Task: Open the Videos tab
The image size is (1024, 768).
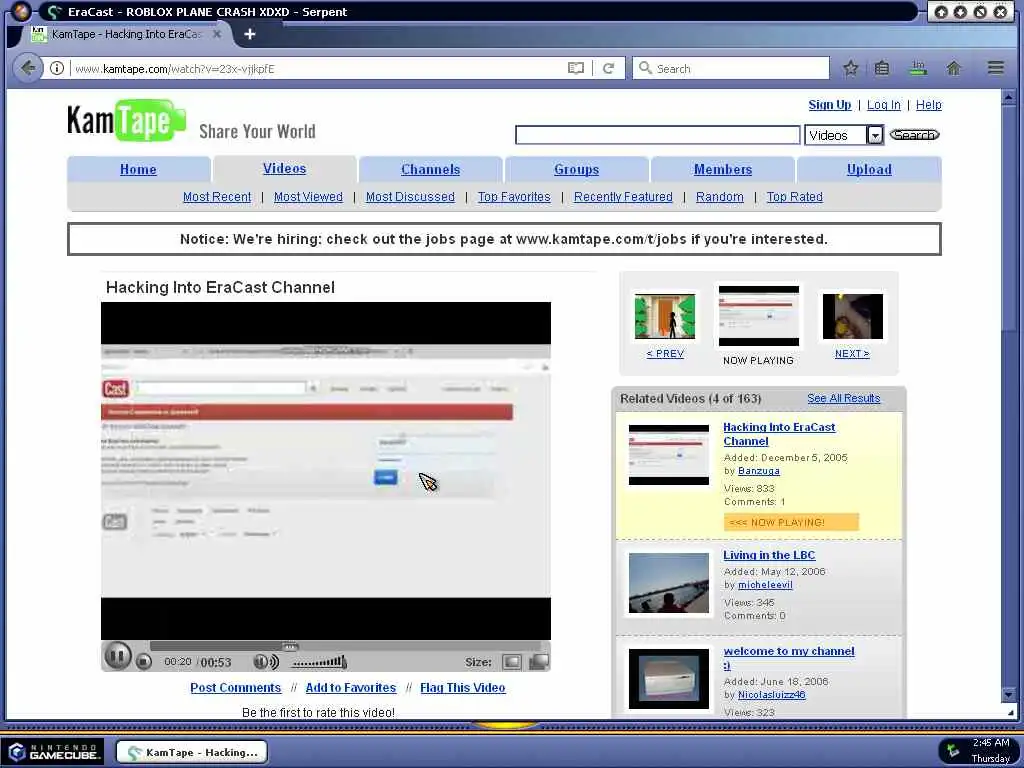Action: click(284, 168)
